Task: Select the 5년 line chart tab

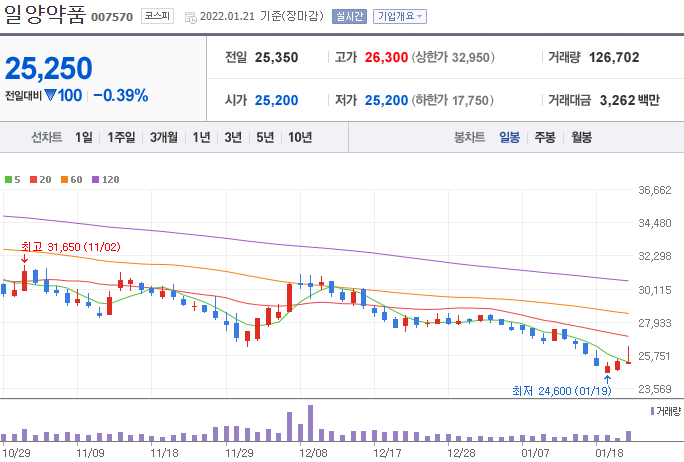Action: [265, 137]
